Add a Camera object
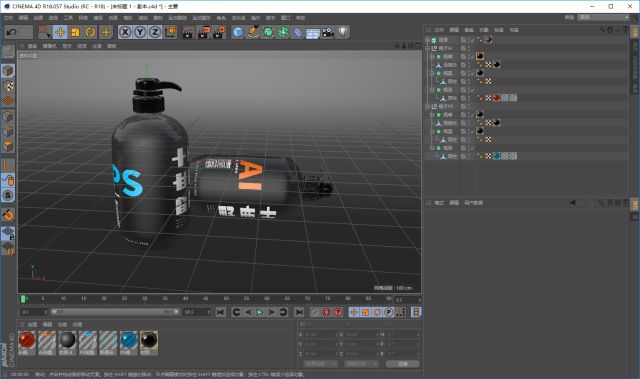Screen dimensions: 640x379 click(x=328, y=32)
